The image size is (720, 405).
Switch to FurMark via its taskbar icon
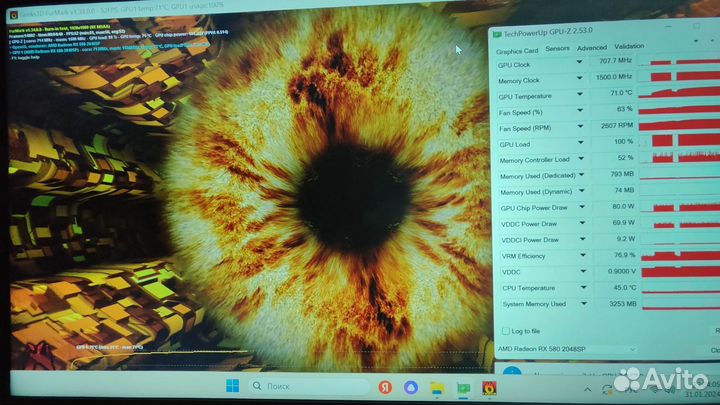490,388
